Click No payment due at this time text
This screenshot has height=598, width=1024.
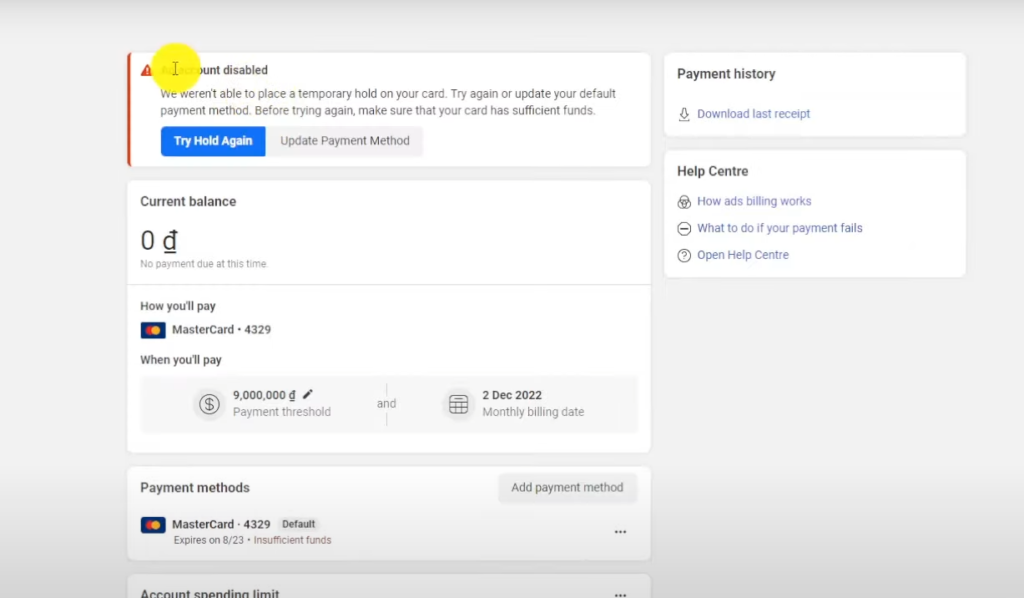point(204,264)
